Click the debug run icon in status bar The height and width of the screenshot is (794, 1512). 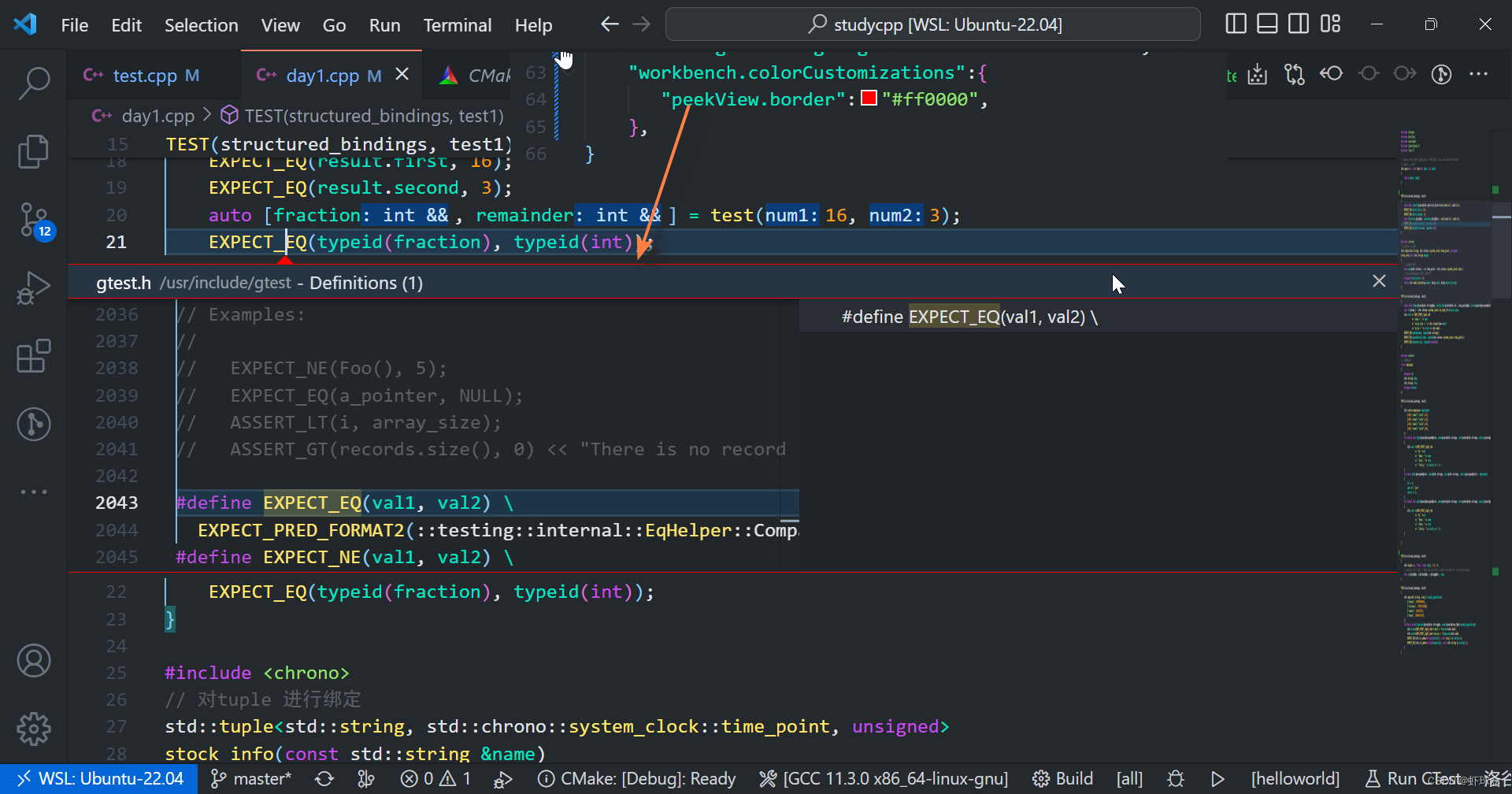pos(502,779)
